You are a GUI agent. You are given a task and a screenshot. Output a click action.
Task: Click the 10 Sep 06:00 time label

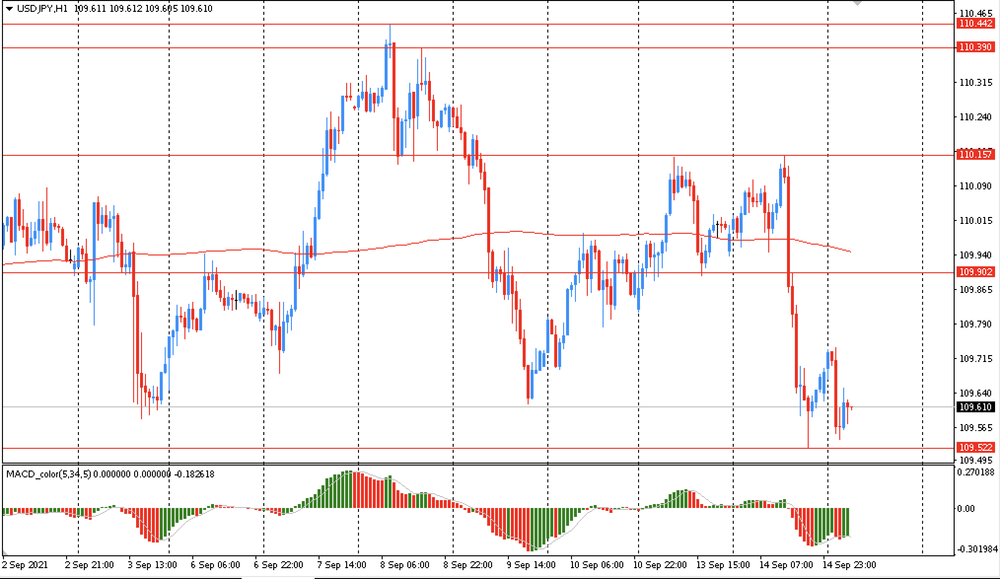pyautogui.click(x=596, y=565)
